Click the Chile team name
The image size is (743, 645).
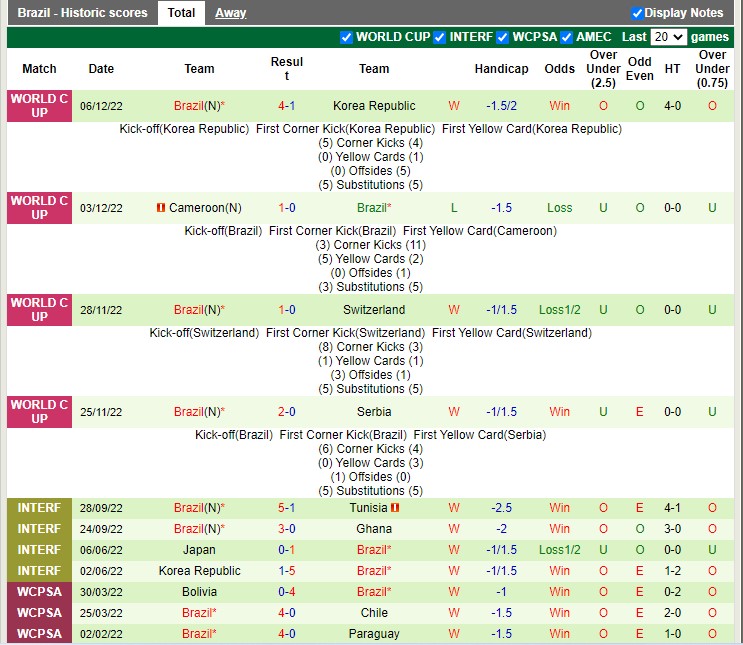tap(374, 613)
